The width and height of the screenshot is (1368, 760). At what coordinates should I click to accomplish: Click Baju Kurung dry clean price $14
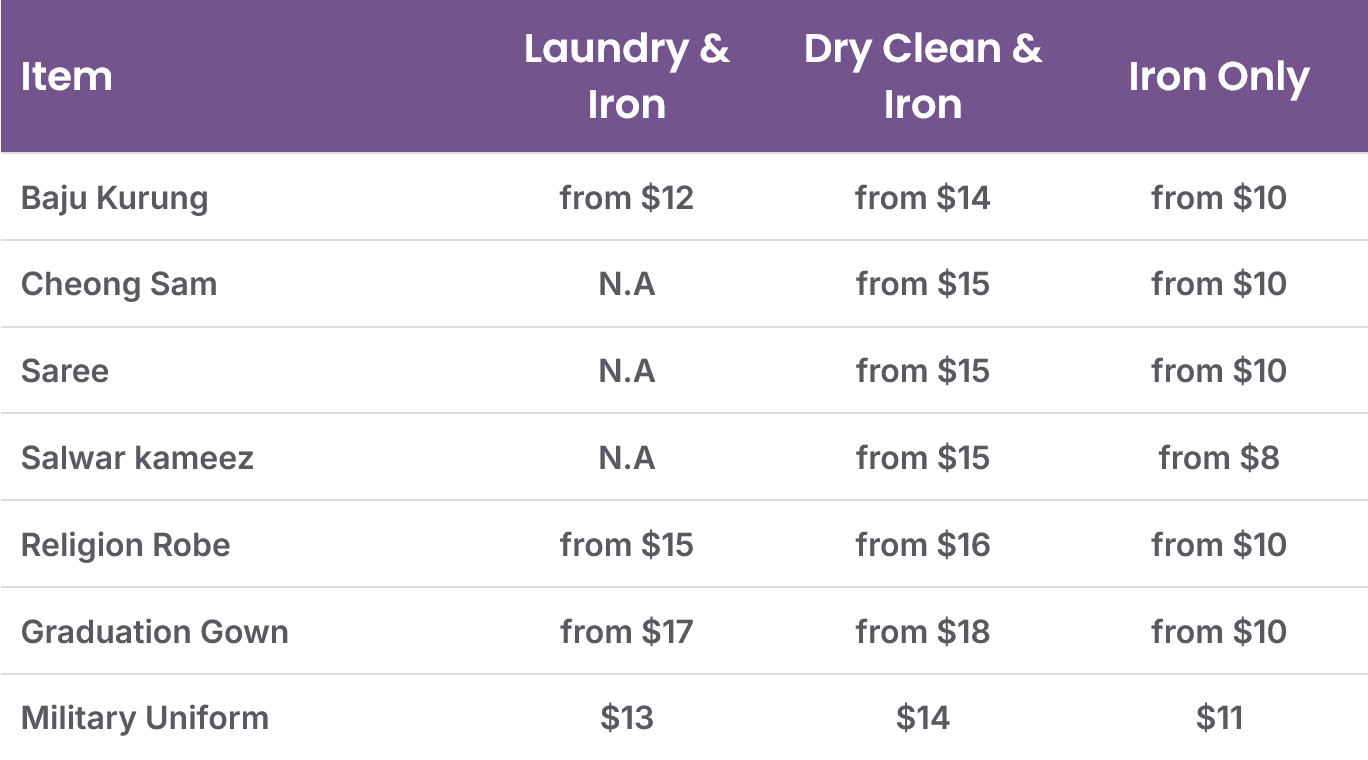point(923,198)
